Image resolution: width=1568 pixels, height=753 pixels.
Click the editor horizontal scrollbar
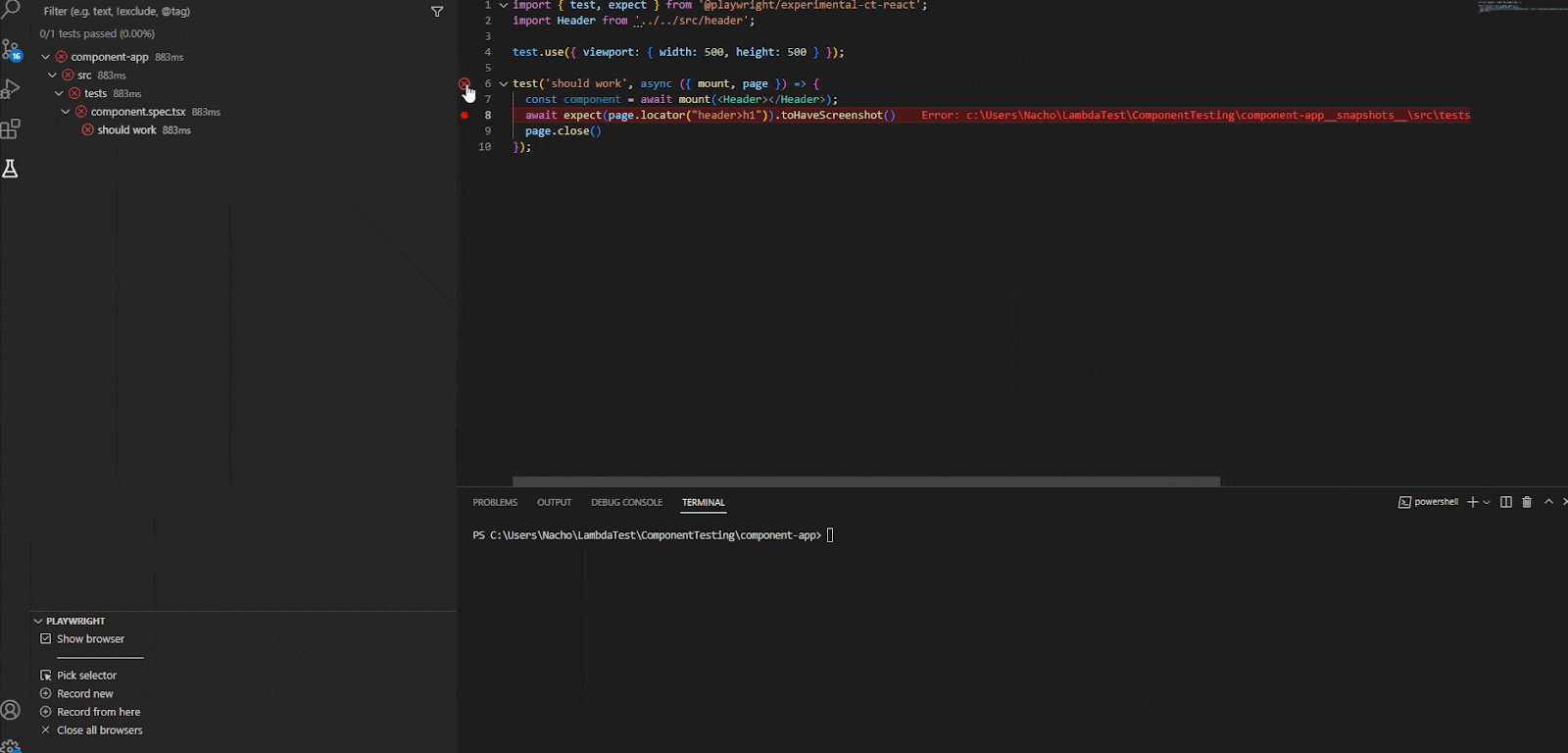(865, 481)
